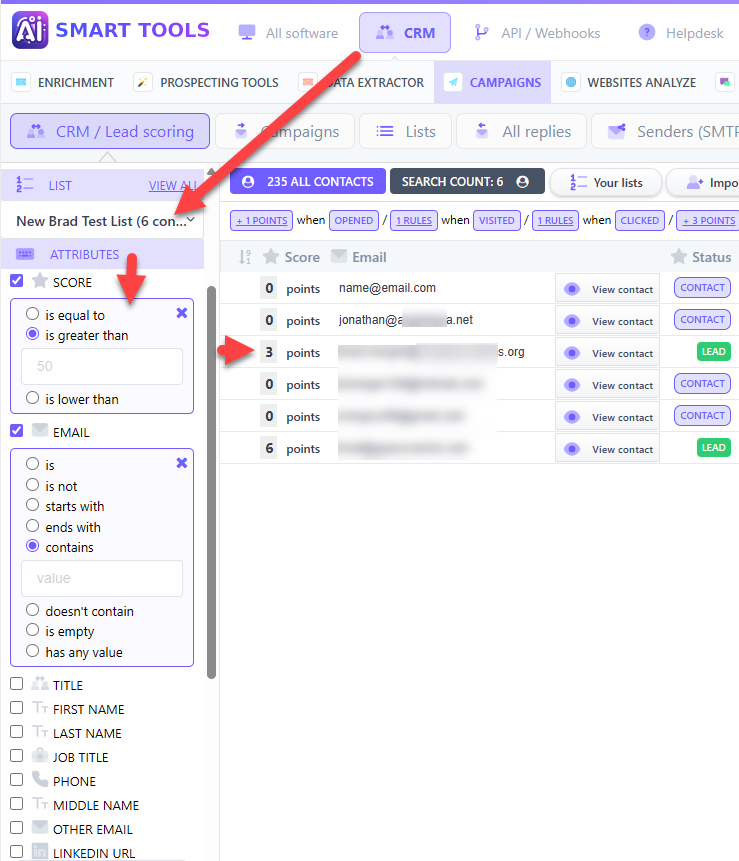Enable the PHONE checkbox
Viewport: 739px width, 861px height.
16,780
